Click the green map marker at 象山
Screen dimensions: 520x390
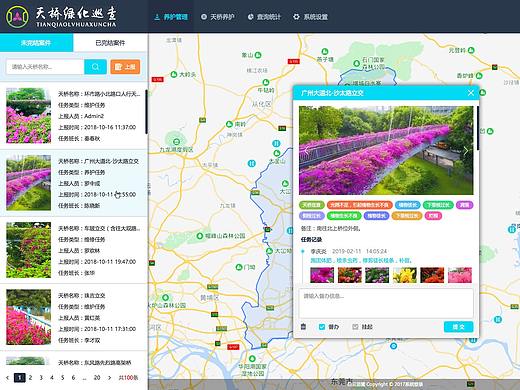(x=258, y=55)
